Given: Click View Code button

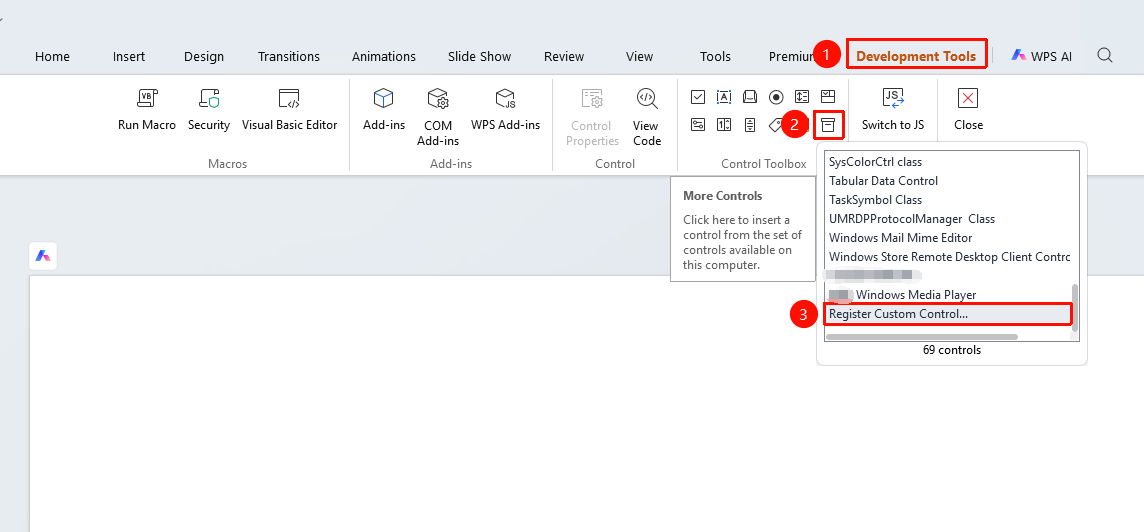Looking at the screenshot, I should 646,117.
